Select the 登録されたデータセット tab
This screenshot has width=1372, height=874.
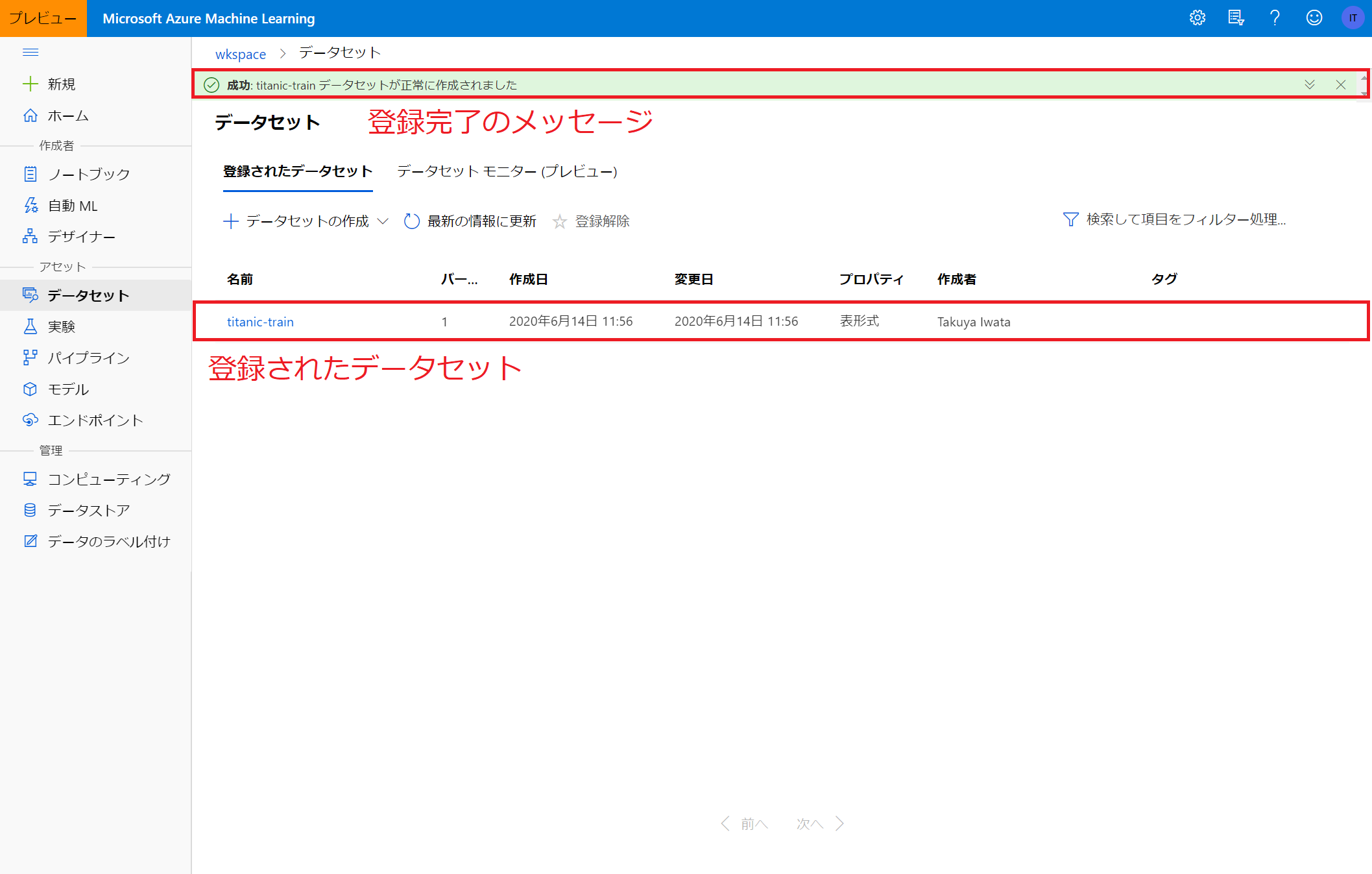point(297,172)
